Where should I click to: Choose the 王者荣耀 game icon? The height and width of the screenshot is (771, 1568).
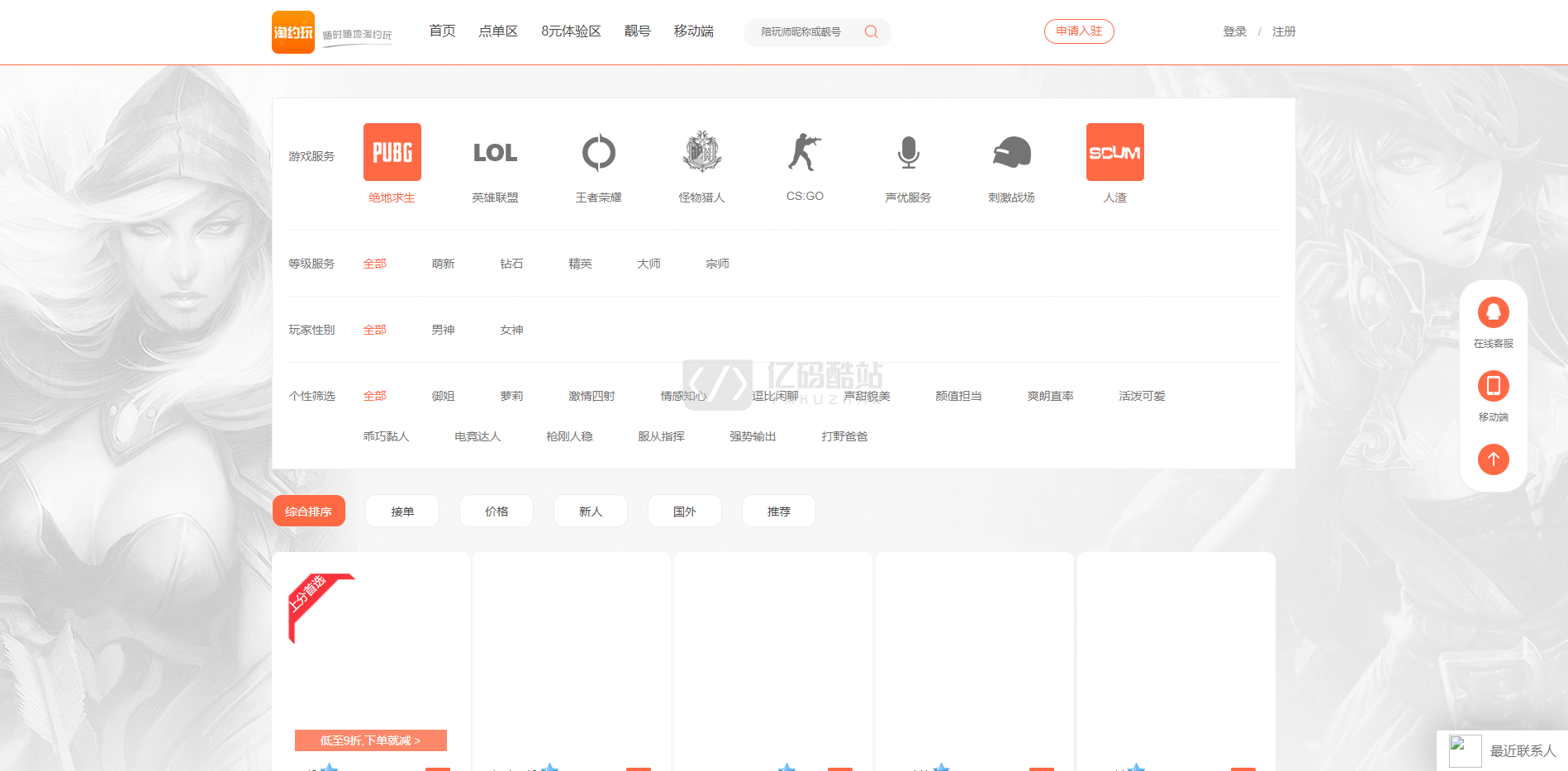click(x=599, y=152)
